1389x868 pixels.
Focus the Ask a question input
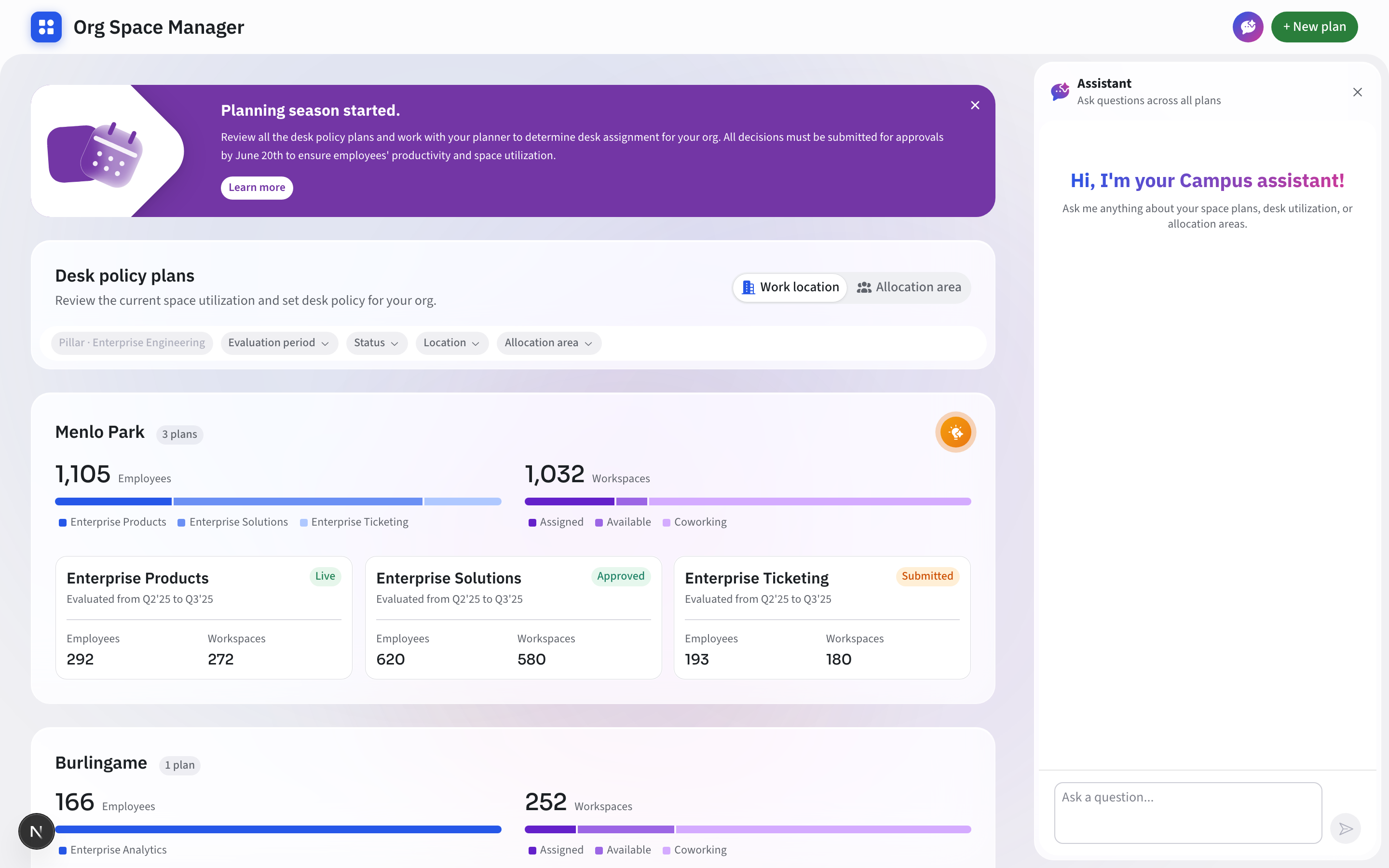pos(1187,813)
